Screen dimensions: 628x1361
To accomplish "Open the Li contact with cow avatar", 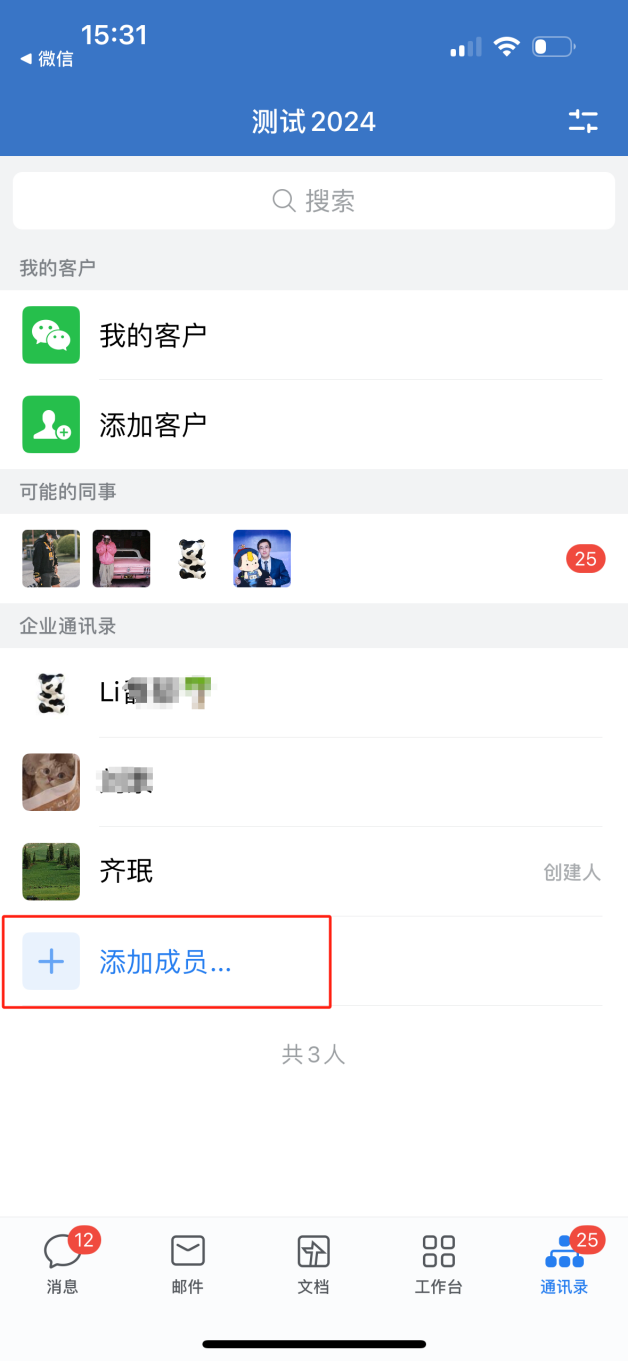I will click(314, 693).
